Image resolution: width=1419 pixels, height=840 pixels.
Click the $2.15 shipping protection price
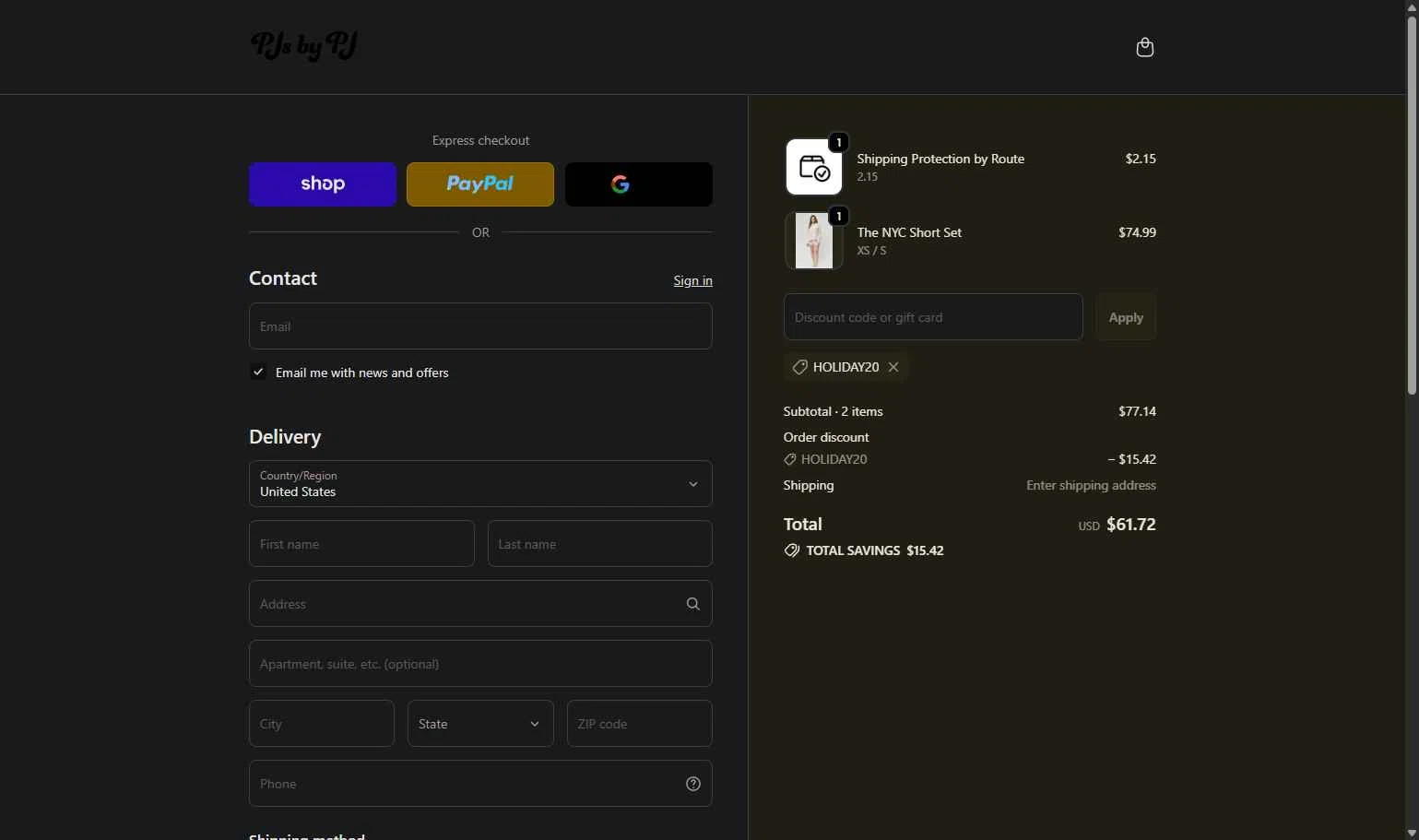[x=1141, y=159]
